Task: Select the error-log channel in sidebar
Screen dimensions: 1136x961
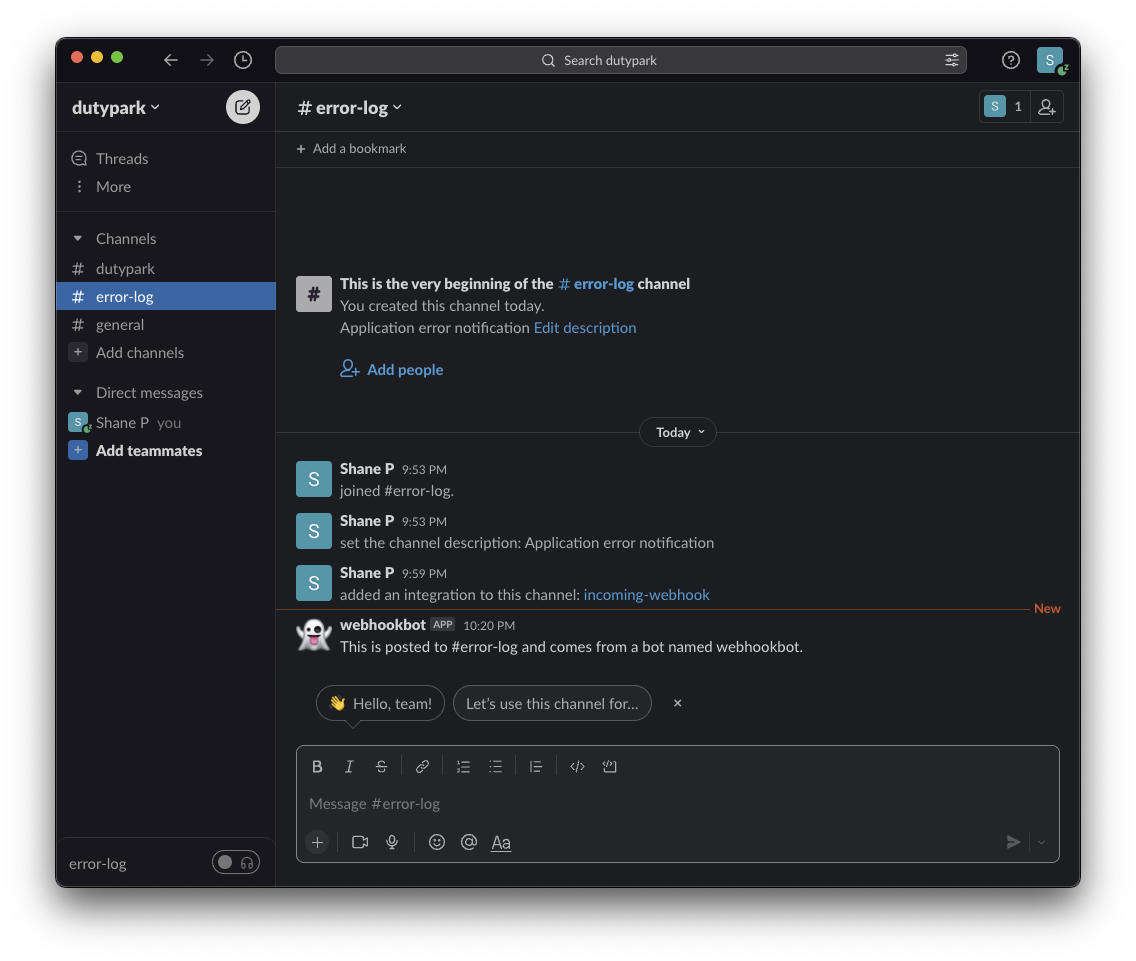Action: point(166,296)
